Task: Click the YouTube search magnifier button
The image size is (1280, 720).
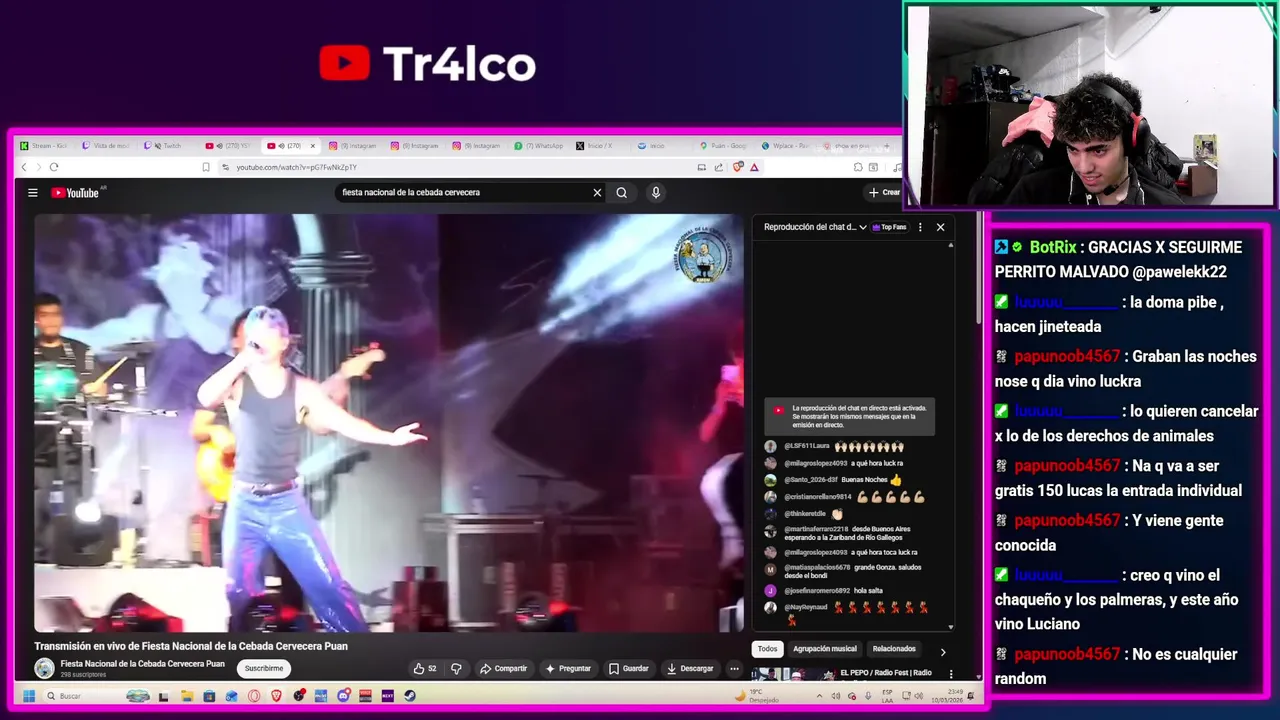Action: coord(622,193)
